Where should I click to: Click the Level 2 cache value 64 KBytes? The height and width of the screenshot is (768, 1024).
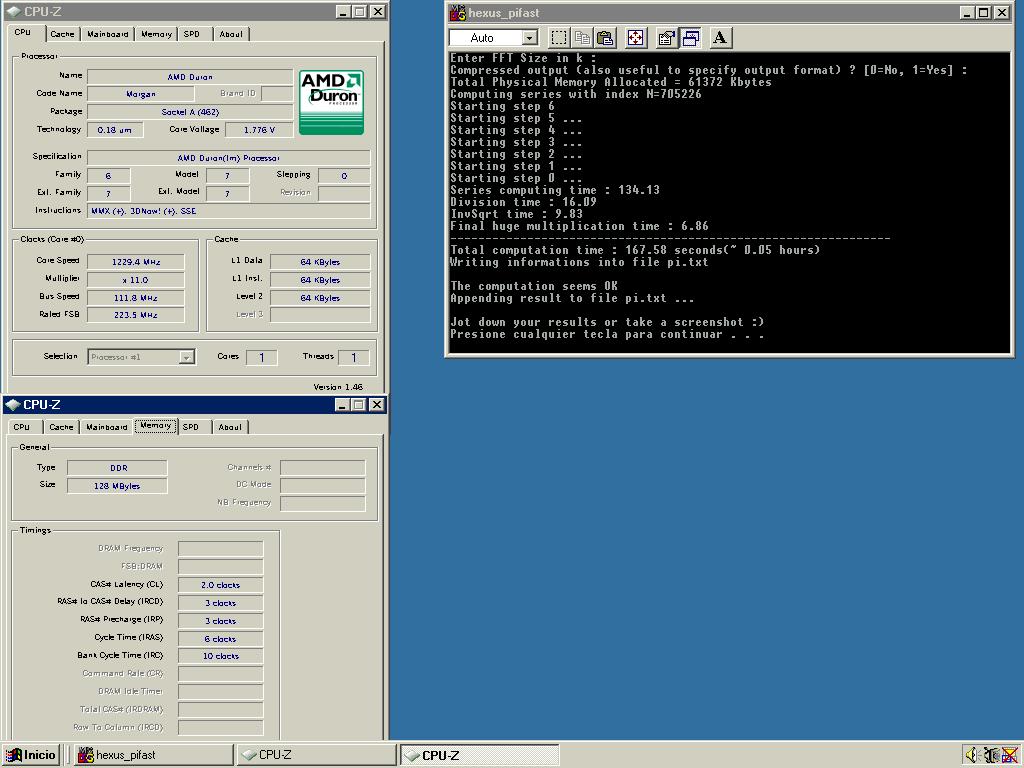(320, 298)
